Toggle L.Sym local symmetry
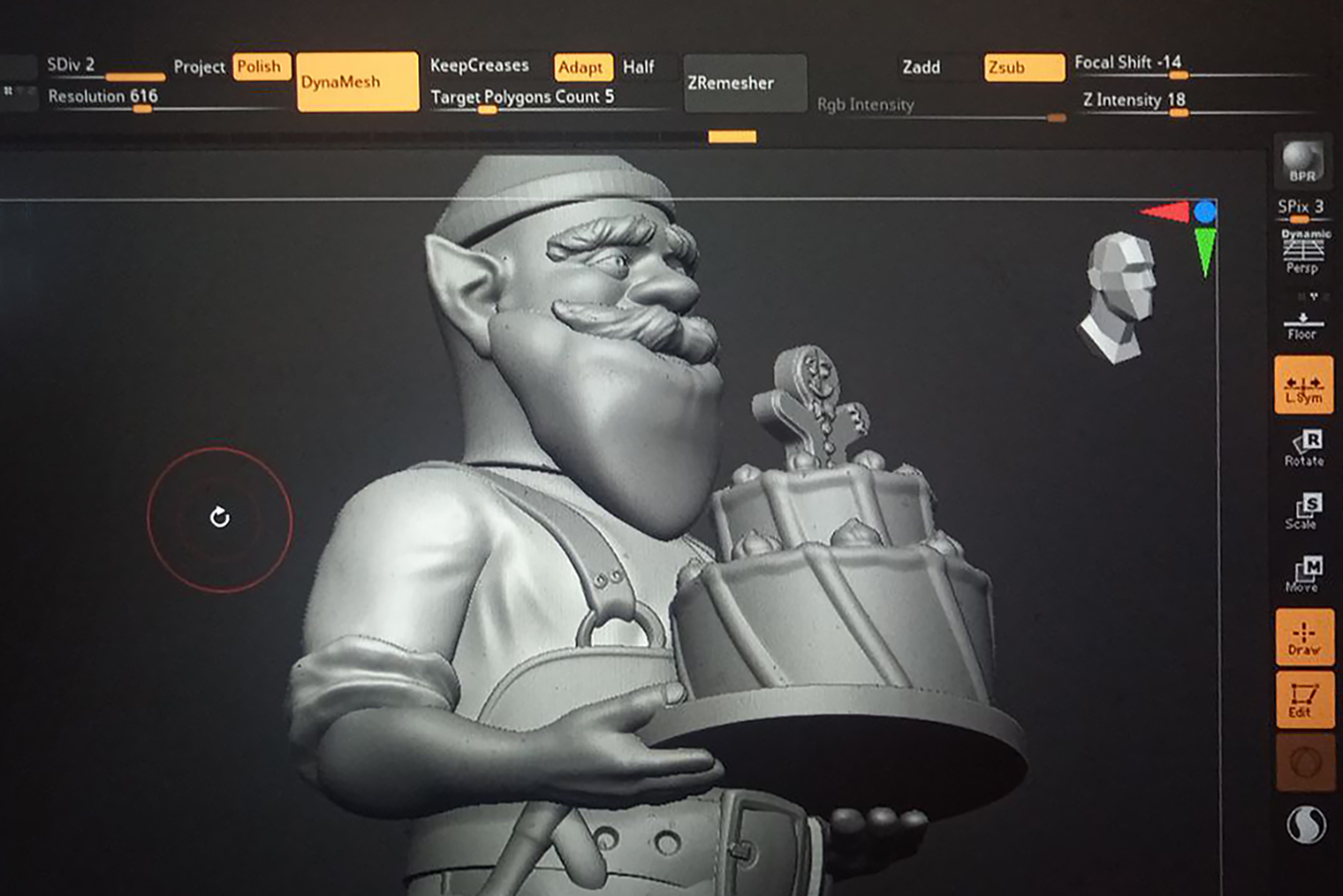 [1303, 385]
